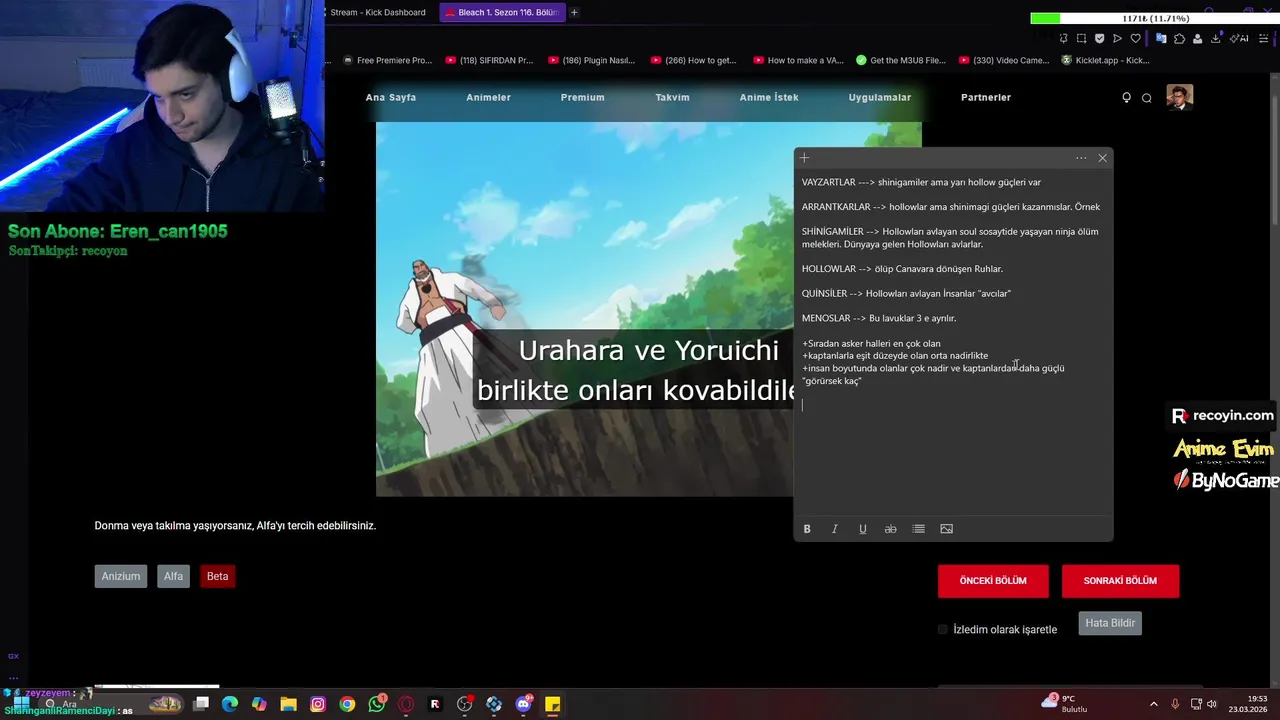Toggle bold formatting in the sticky note
This screenshot has height=720, width=1280.
807,529
